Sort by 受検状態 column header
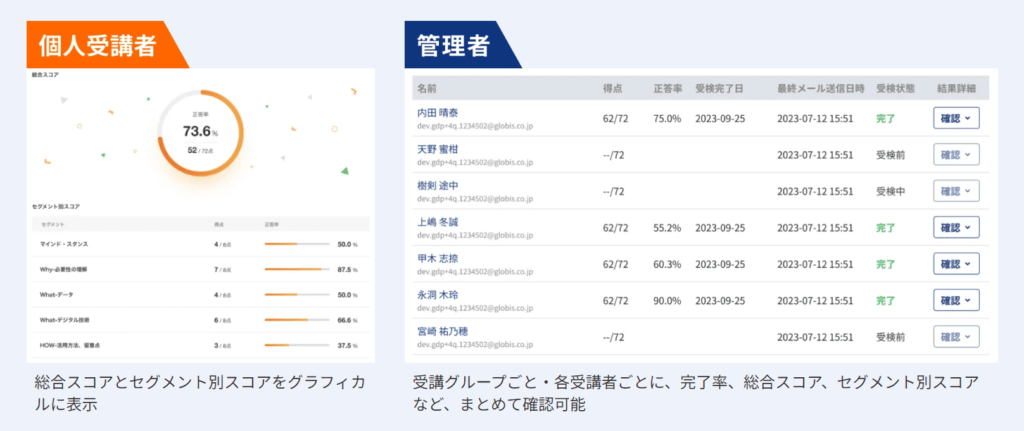1024x431 pixels. pos(893,88)
